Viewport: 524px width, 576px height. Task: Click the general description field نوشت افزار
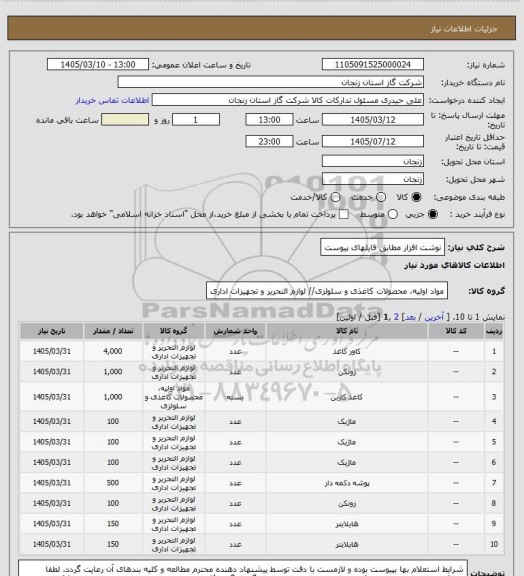382,247
